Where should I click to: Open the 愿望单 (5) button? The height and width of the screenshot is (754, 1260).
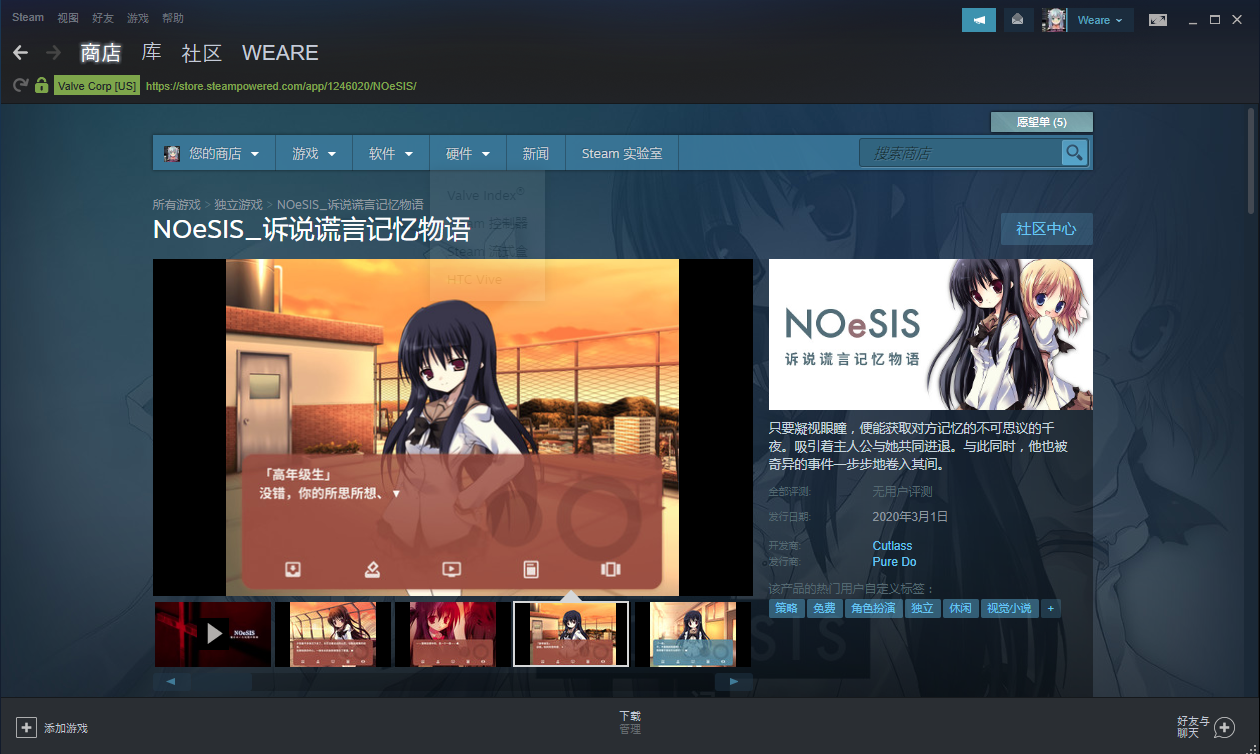(1041, 122)
